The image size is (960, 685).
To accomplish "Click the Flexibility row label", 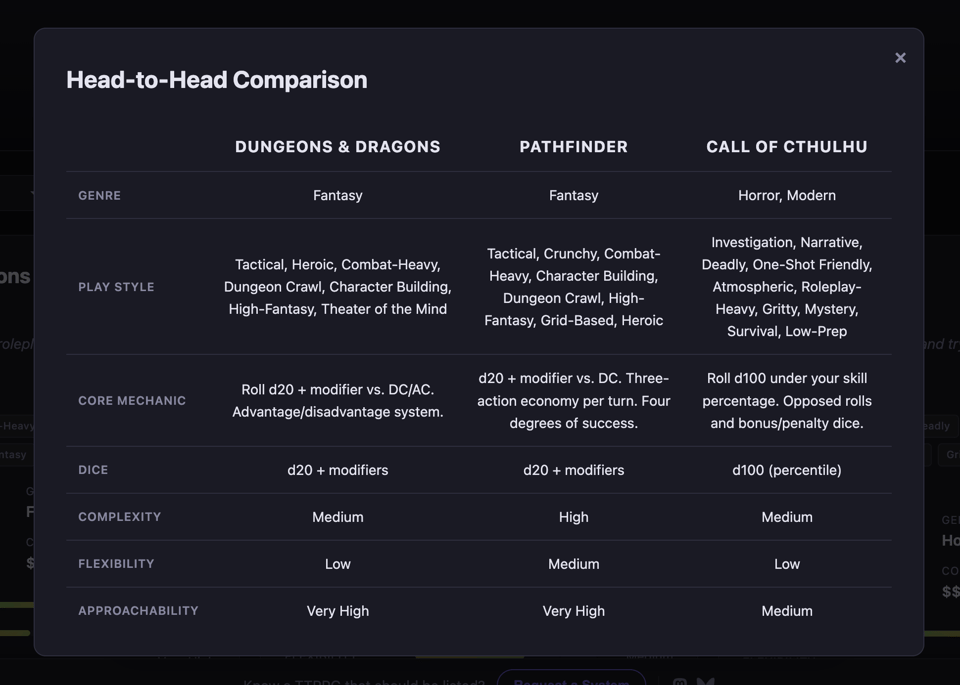I will [x=116, y=564].
